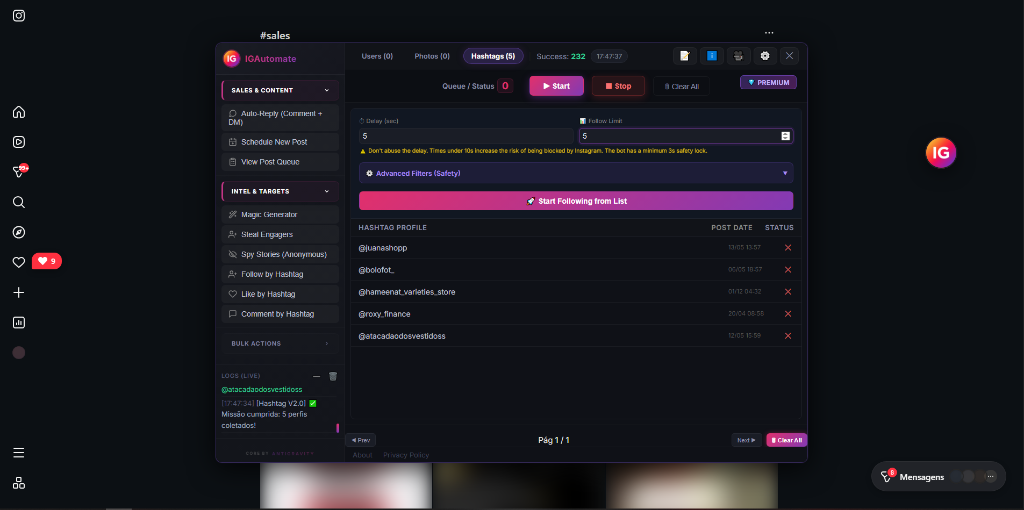The width and height of the screenshot is (1024, 510).
Task: Open Schedule New Post
Action: (280, 142)
